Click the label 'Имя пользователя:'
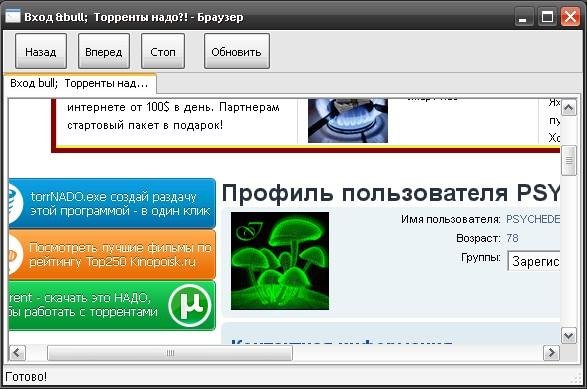The width and height of the screenshot is (587, 389). click(451, 219)
